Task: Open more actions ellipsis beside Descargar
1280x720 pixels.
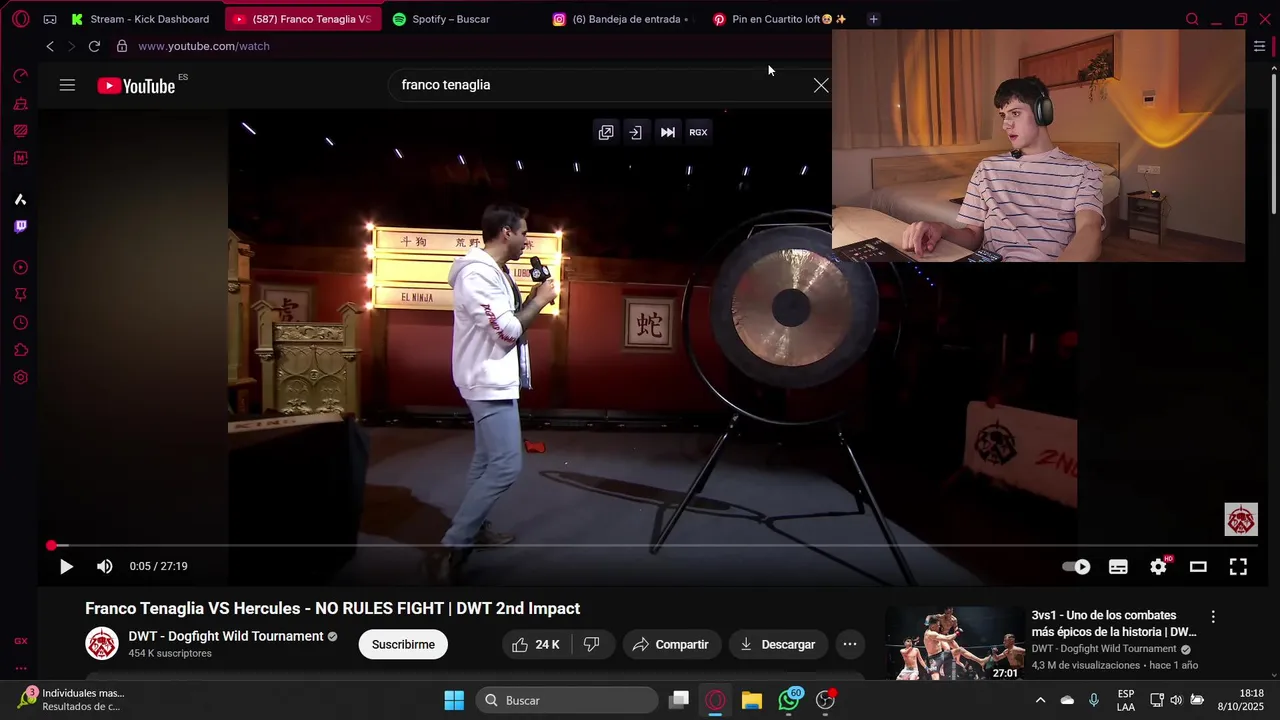Action: pyautogui.click(x=850, y=645)
